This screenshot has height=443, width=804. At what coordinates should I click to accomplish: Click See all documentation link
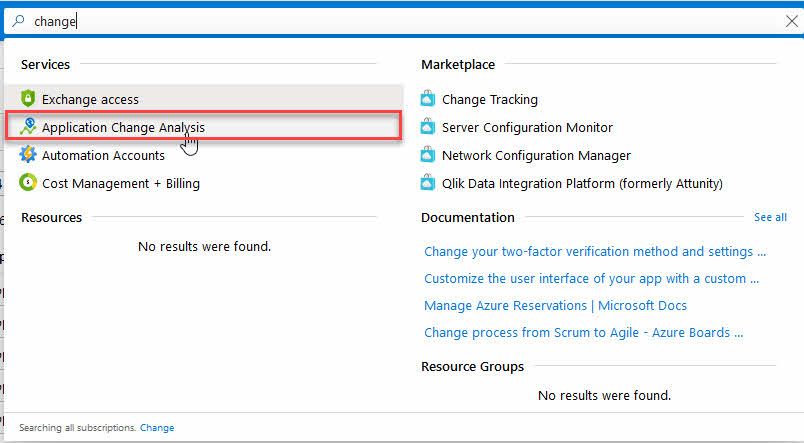pos(770,217)
